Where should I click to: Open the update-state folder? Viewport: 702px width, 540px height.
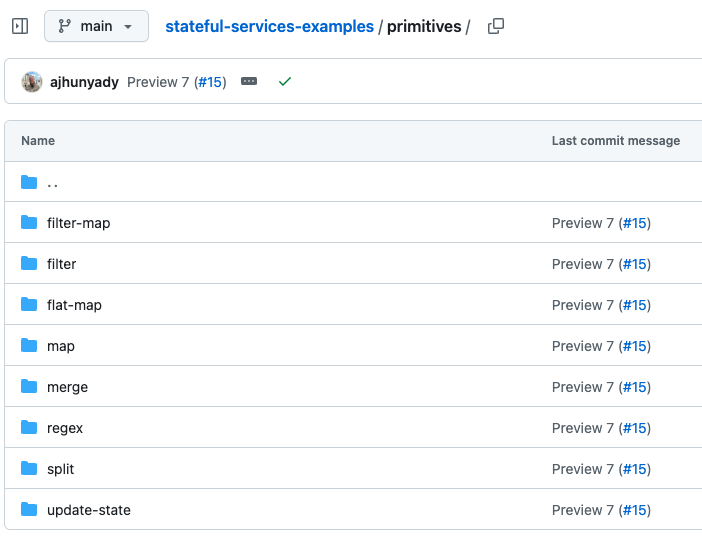click(89, 510)
